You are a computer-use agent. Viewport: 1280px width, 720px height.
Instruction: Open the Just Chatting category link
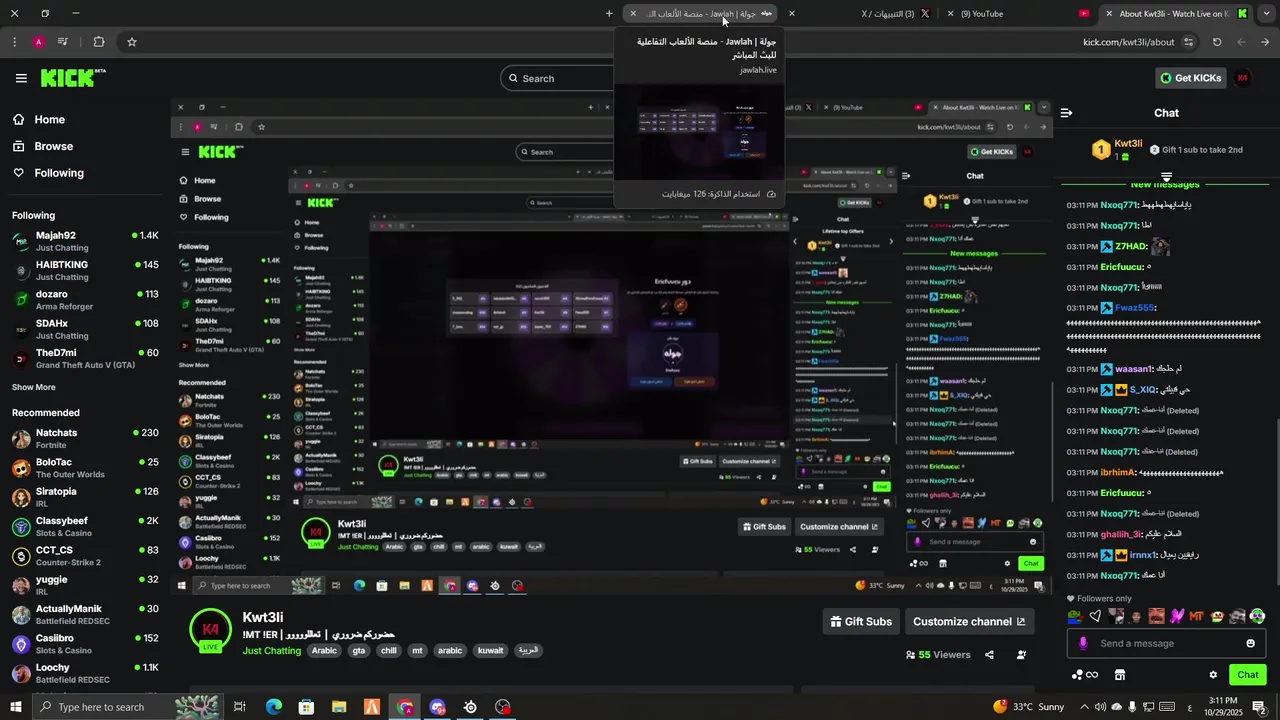pos(272,651)
